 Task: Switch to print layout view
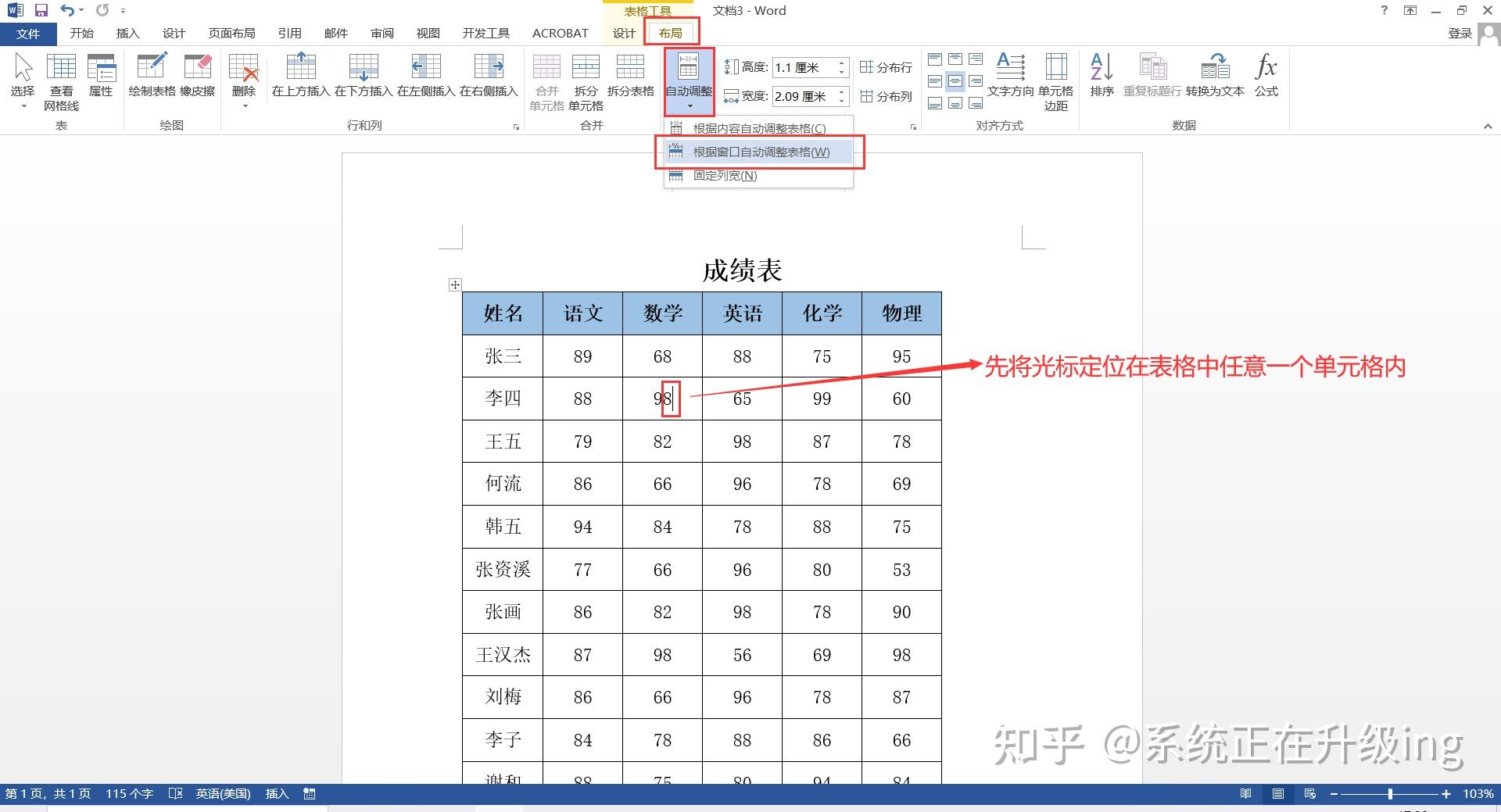1277,794
